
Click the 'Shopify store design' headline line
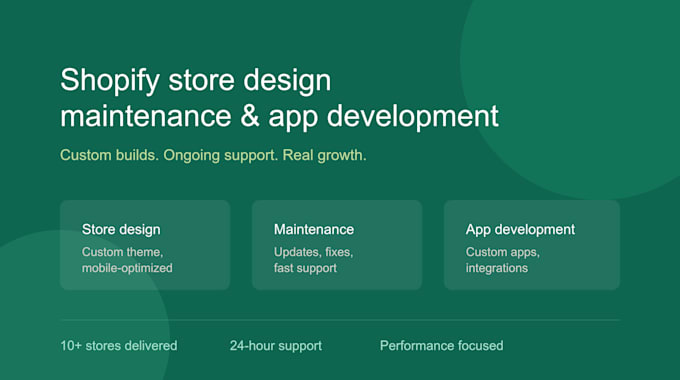[196, 81]
